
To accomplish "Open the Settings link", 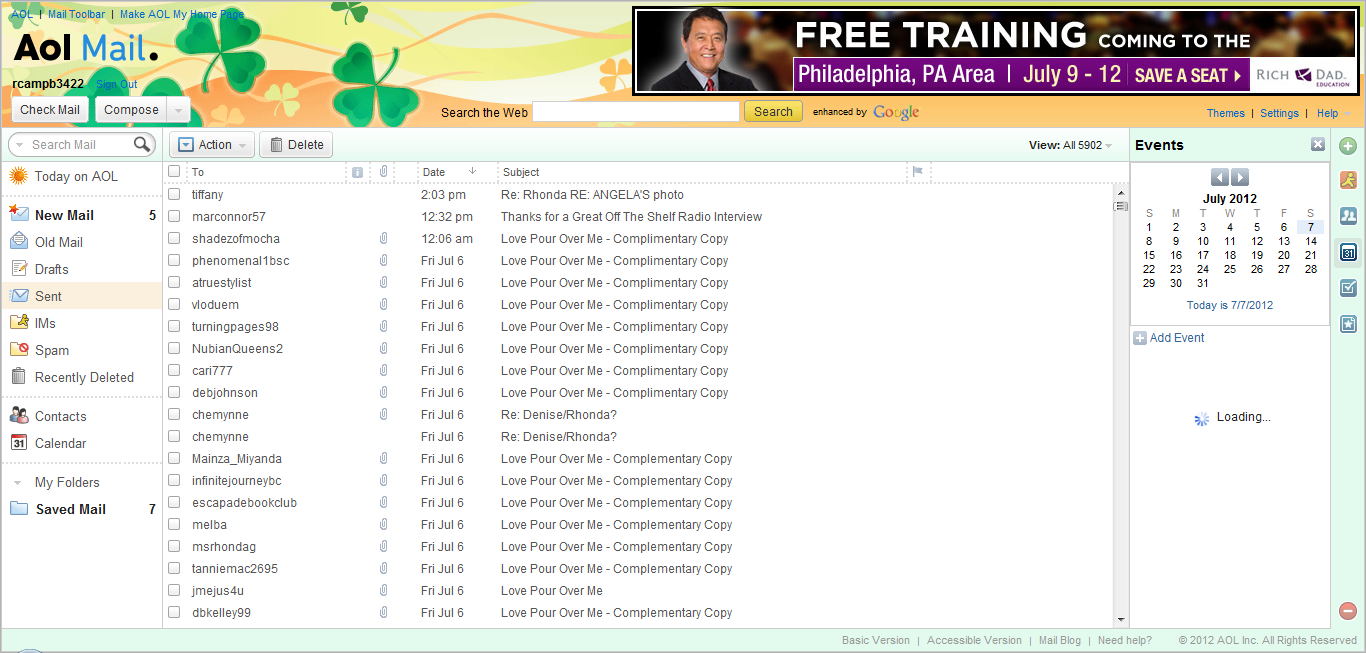I will (1279, 113).
